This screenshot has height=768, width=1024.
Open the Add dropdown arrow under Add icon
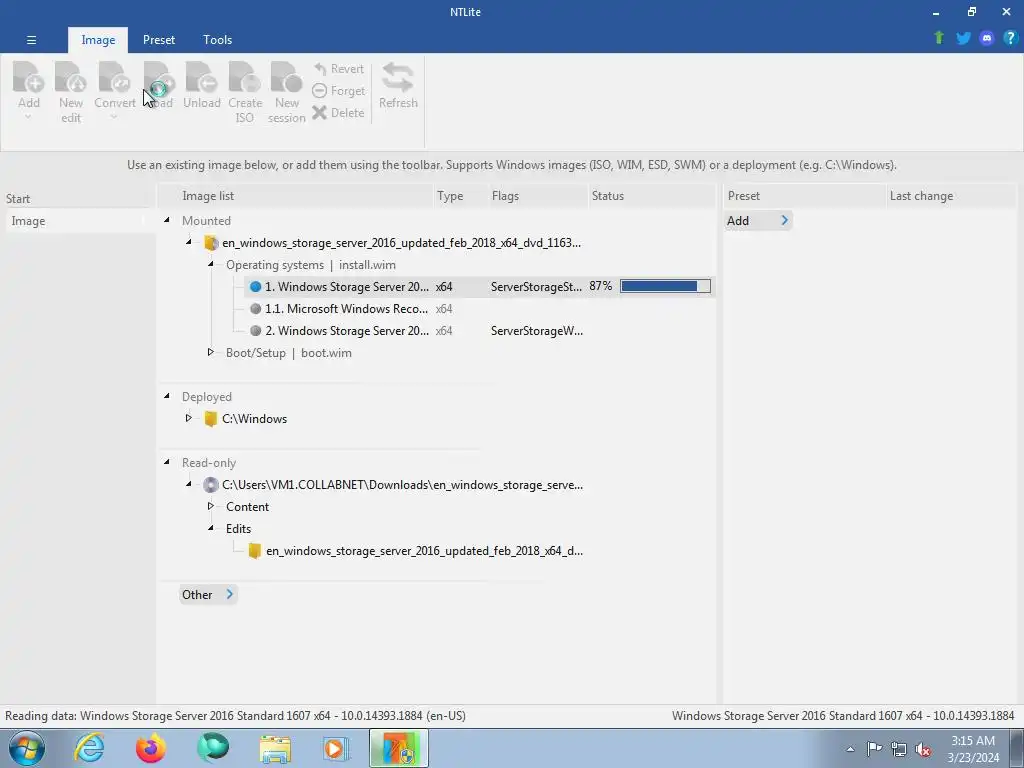(28, 118)
